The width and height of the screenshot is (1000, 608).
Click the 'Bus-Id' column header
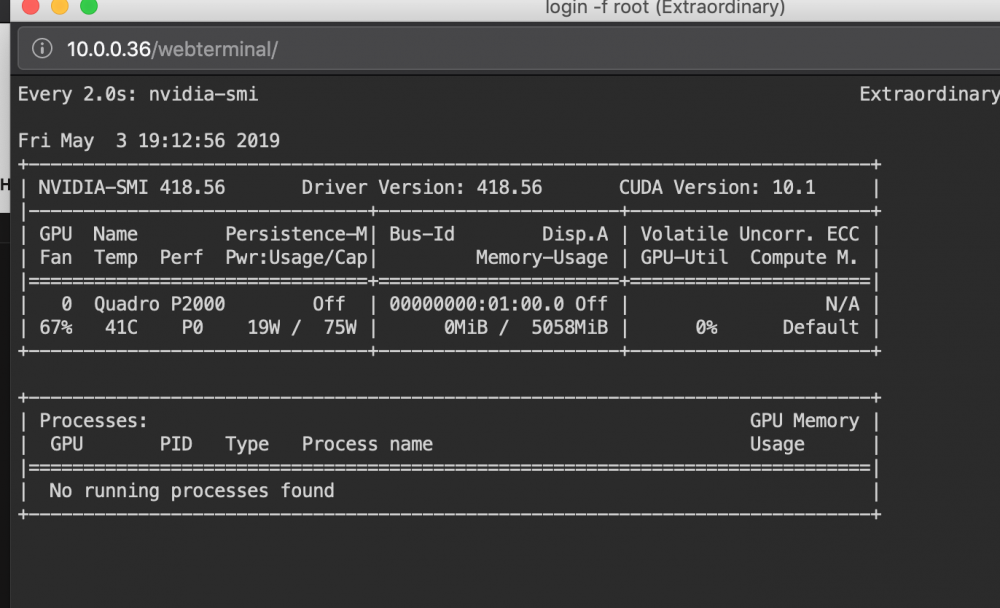coord(422,234)
